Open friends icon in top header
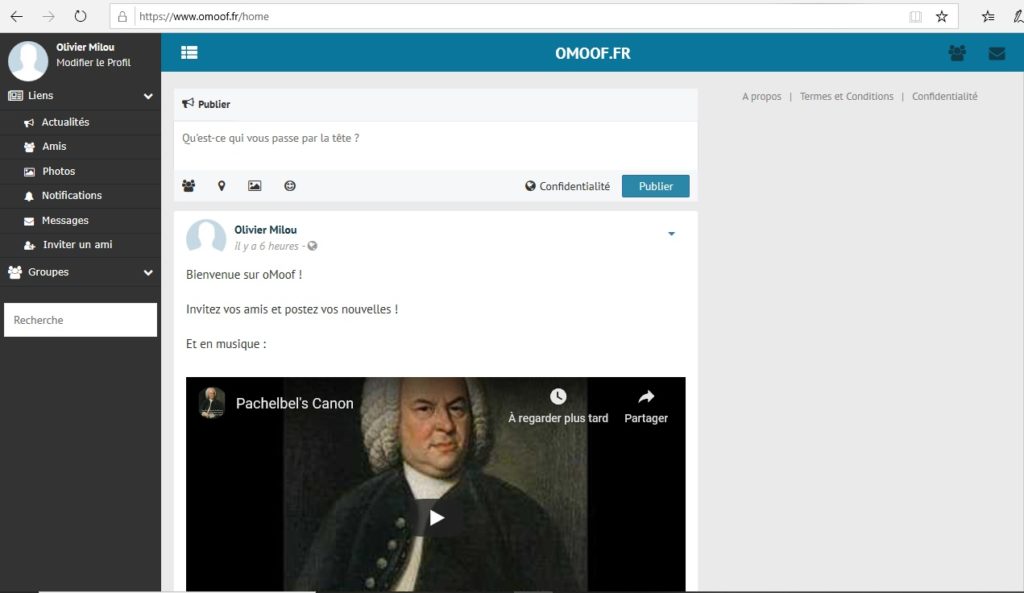Screen dimensions: 1024x593 click(957, 53)
